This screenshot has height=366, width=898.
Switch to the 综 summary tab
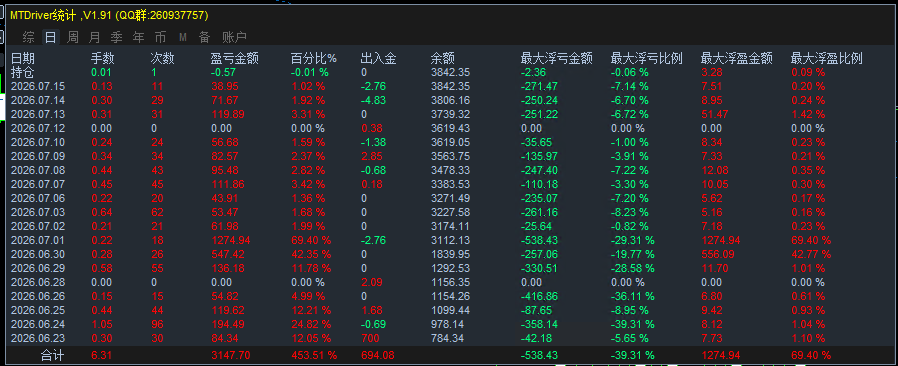point(29,38)
